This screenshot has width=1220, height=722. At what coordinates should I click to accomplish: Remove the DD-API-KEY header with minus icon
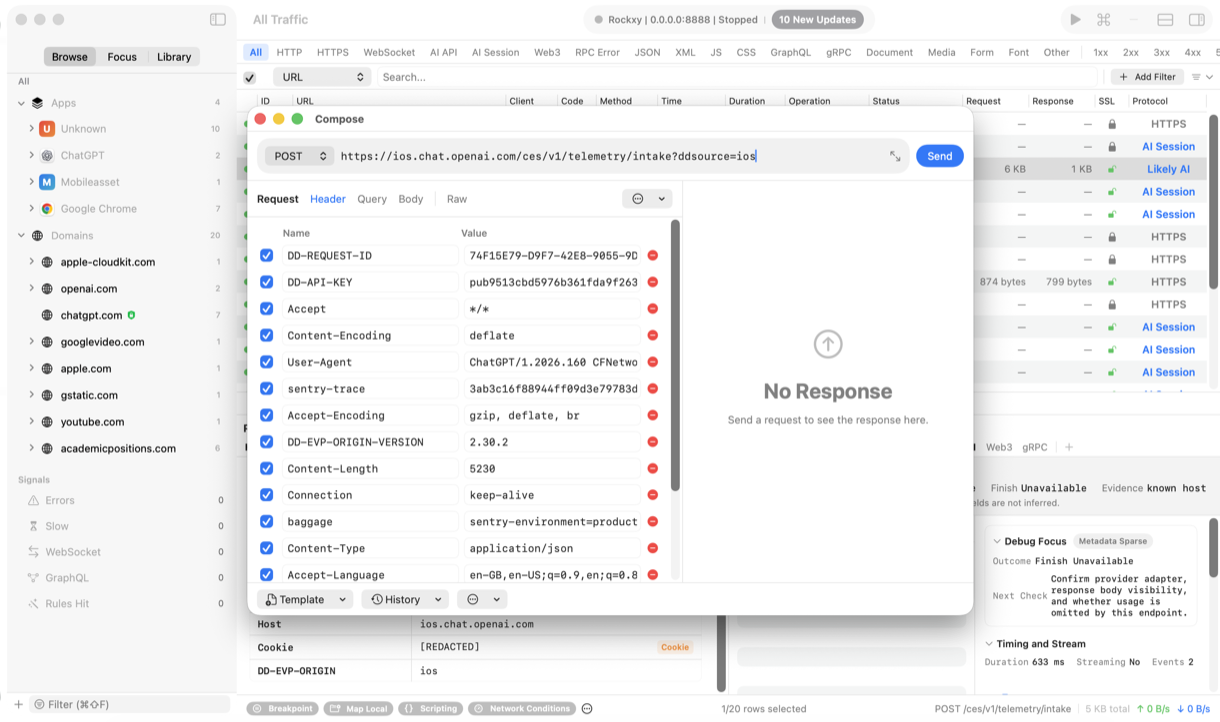click(x=653, y=282)
